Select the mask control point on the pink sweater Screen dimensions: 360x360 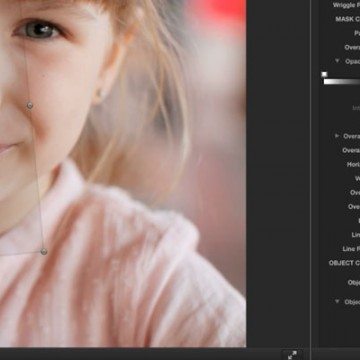click(x=44, y=251)
